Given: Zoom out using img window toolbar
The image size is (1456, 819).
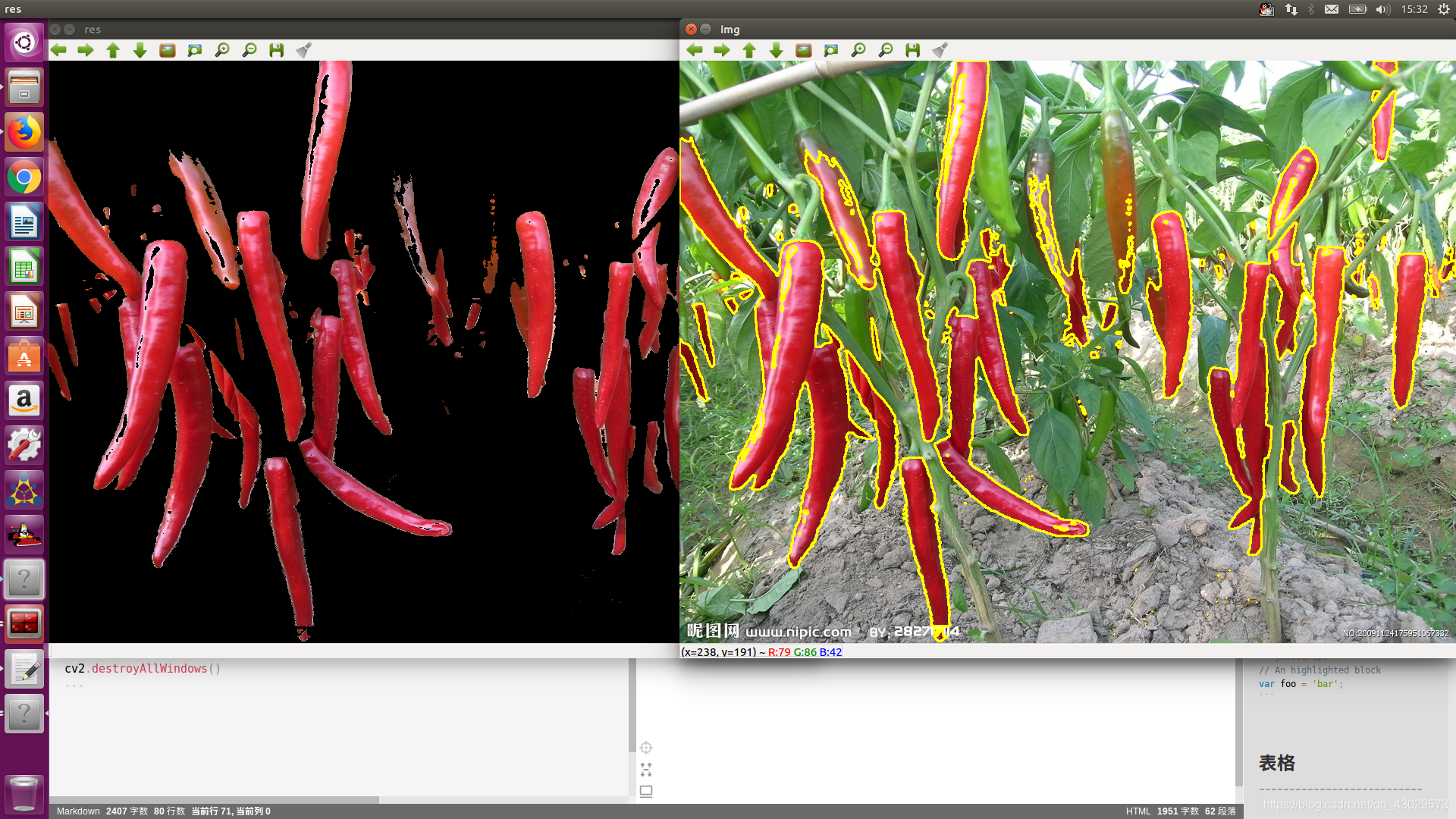Looking at the screenshot, I should [x=886, y=50].
